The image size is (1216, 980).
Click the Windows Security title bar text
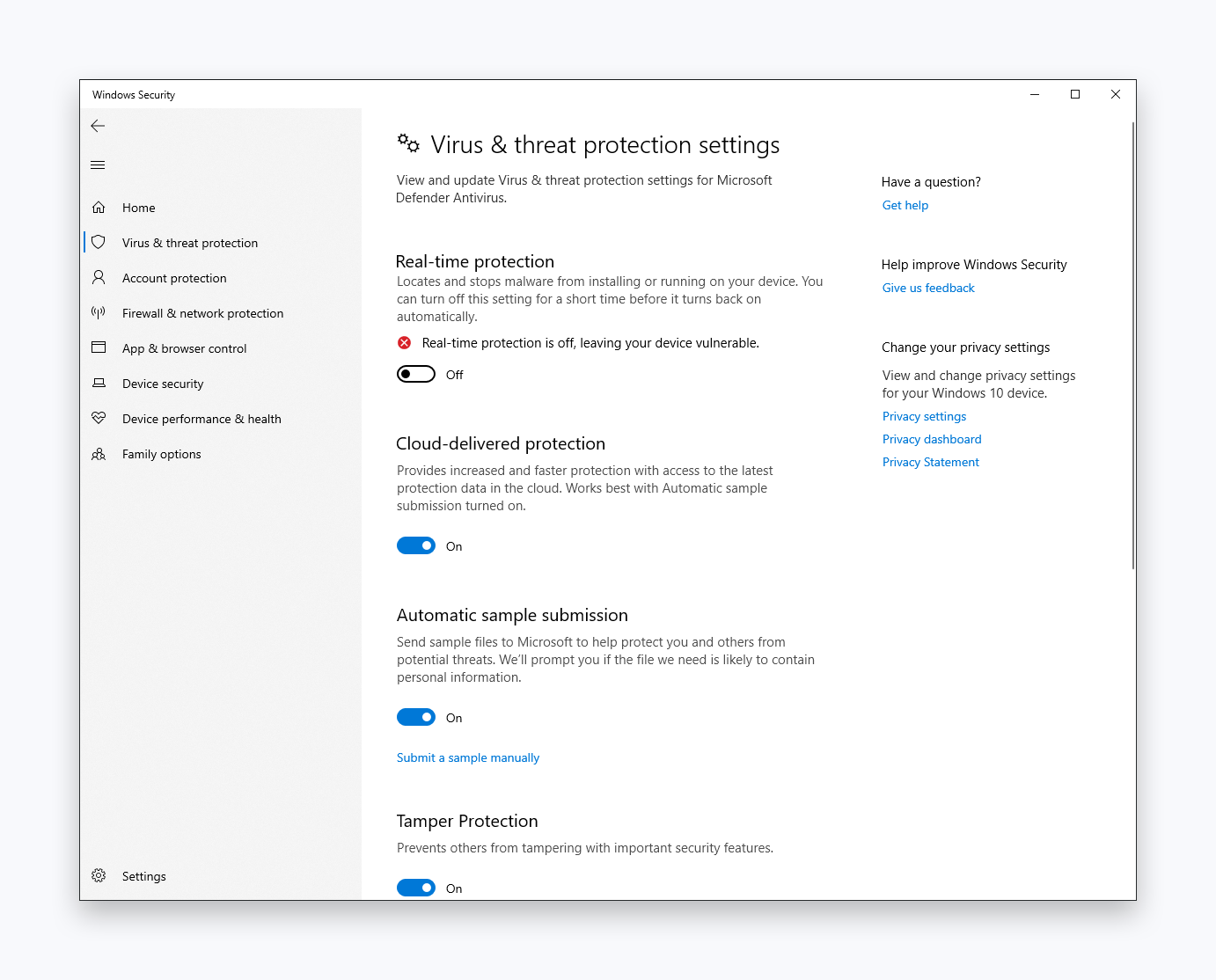coord(134,95)
